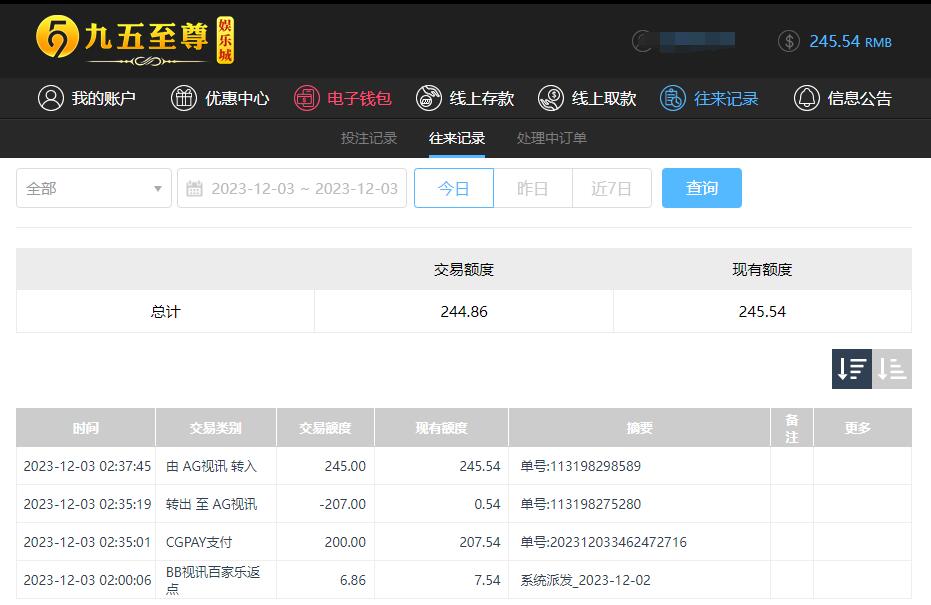Select the 今日 date range option
Viewport: 931px width, 605px height.
pos(454,188)
